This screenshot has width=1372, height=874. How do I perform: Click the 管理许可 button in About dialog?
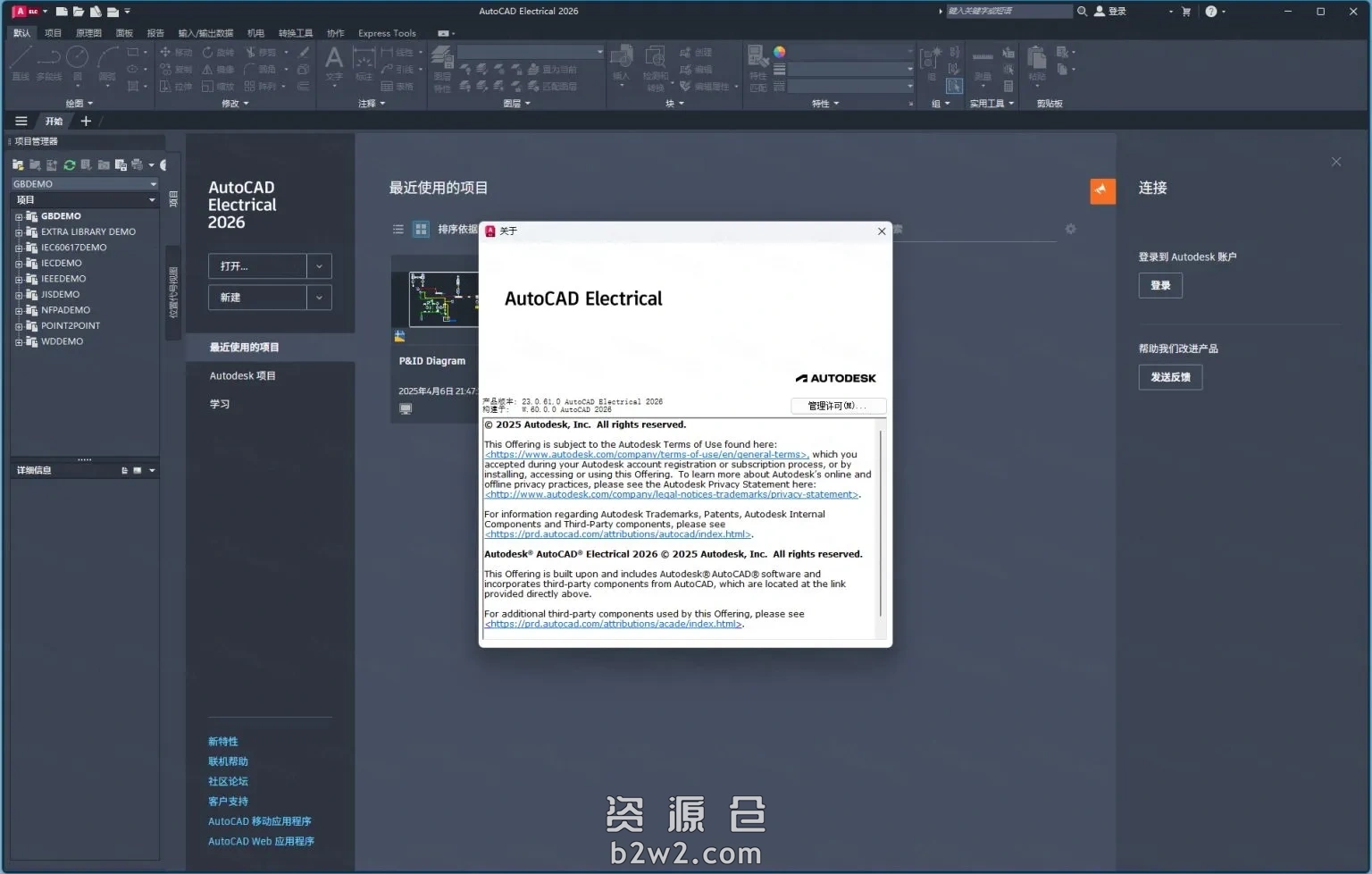pos(838,406)
